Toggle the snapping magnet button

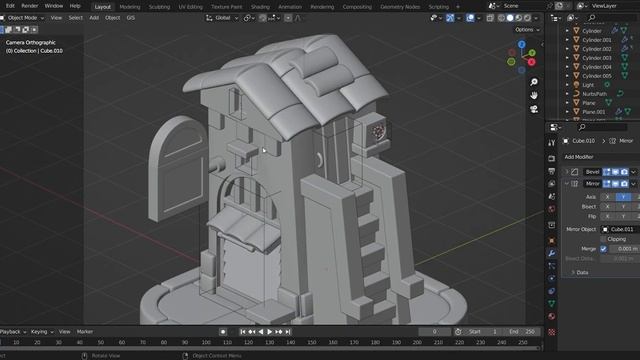pos(262,18)
